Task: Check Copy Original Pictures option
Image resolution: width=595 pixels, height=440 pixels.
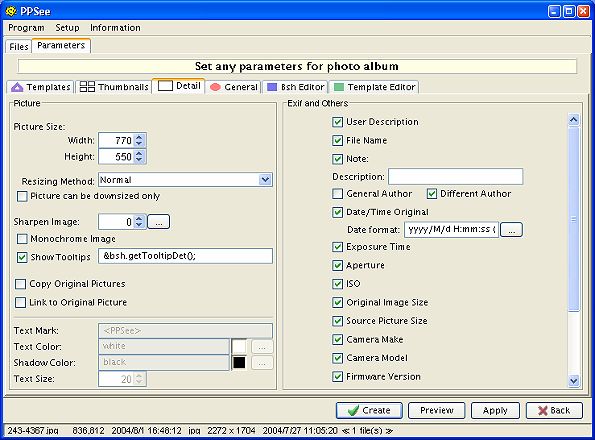Action: pyautogui.click(x=20, y=284)
